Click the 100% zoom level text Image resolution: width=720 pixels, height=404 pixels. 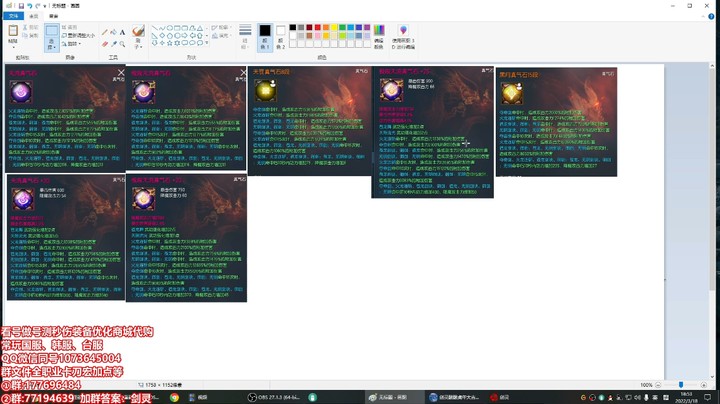646,385
